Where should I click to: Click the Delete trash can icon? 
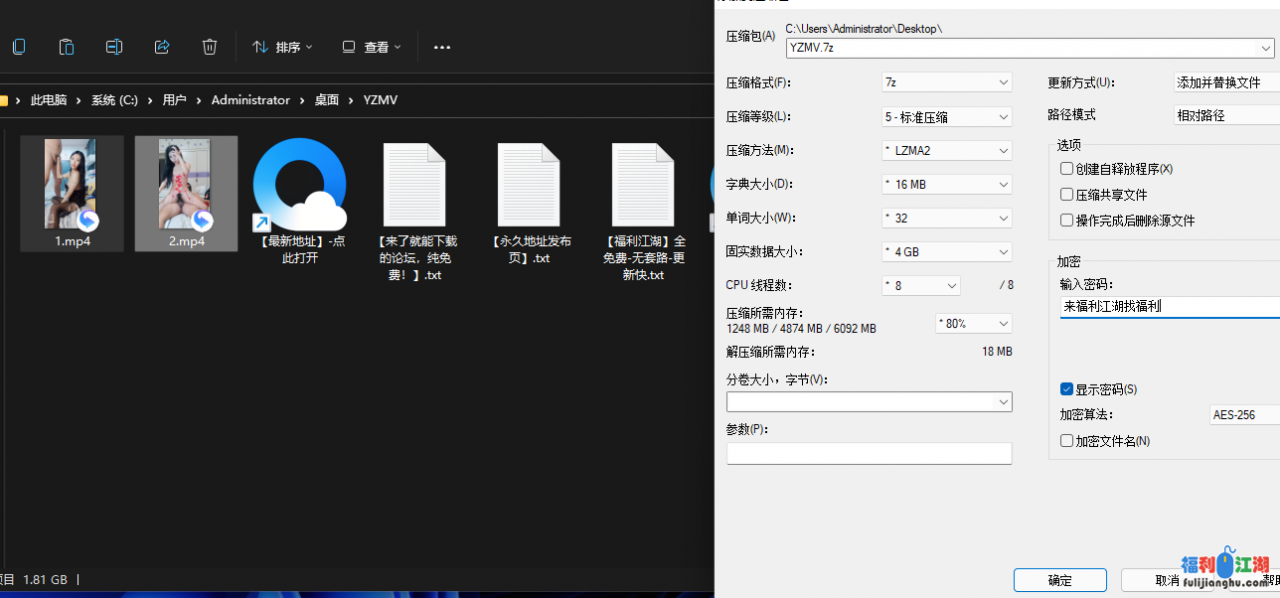click(209, 47)
